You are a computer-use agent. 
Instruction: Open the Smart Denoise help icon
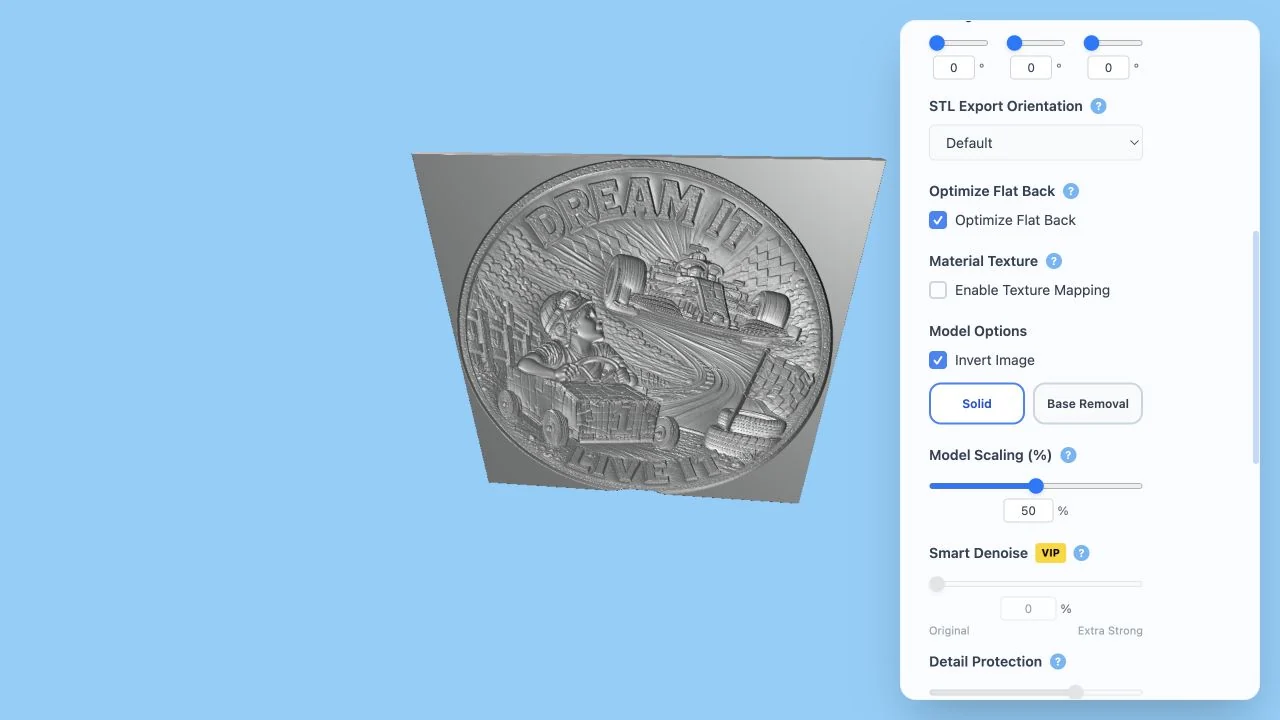(x=1081, y=553)
